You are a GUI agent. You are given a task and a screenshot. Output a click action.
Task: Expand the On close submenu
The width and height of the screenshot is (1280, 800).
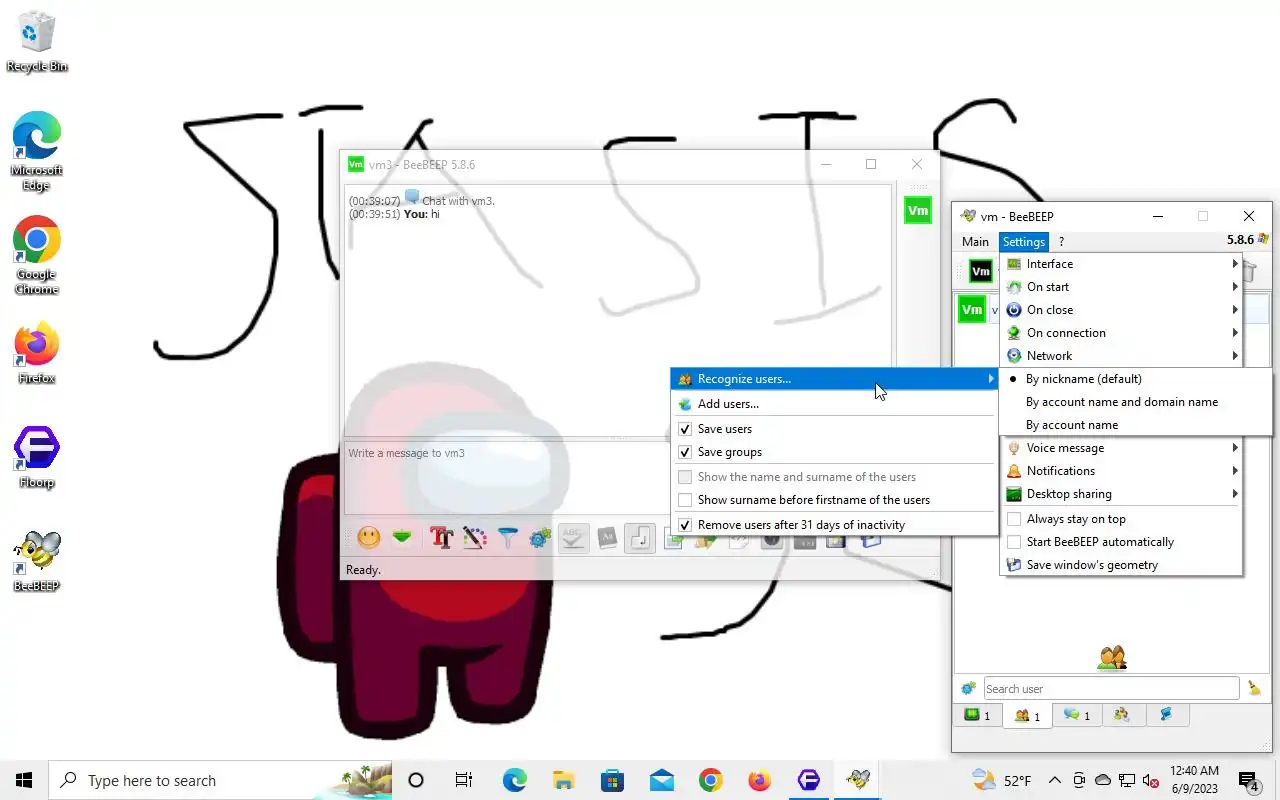point(1122,309)
